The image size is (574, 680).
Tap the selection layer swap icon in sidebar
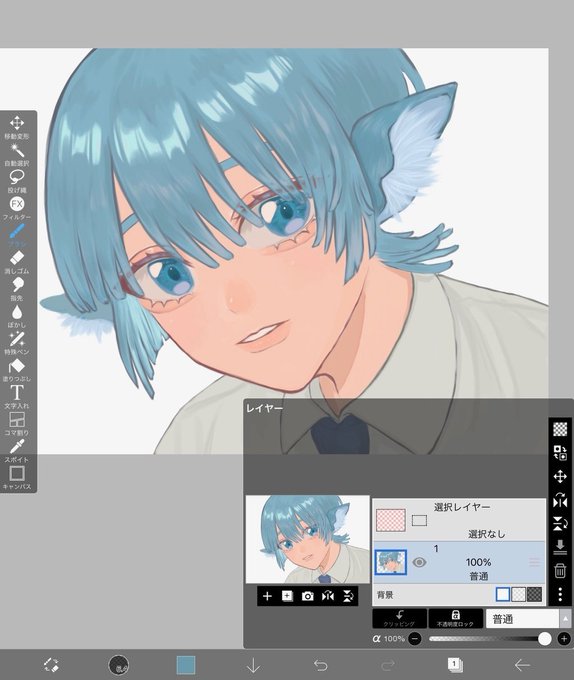point(560,453)
